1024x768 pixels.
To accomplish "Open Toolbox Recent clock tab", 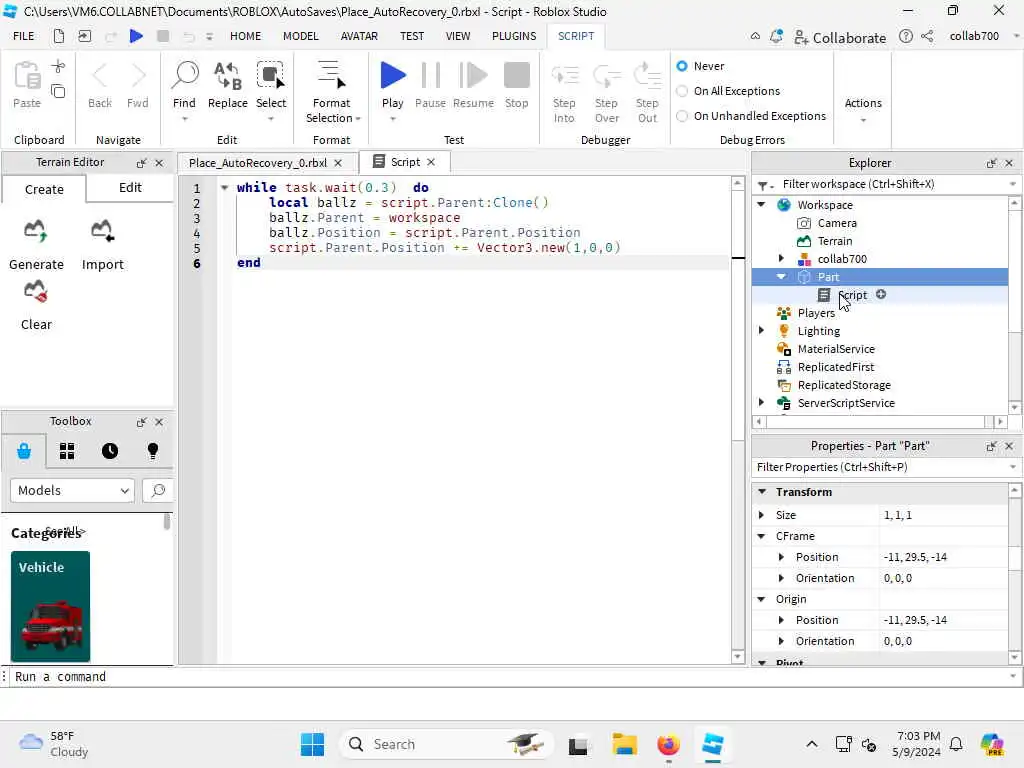I will [110, 451].
